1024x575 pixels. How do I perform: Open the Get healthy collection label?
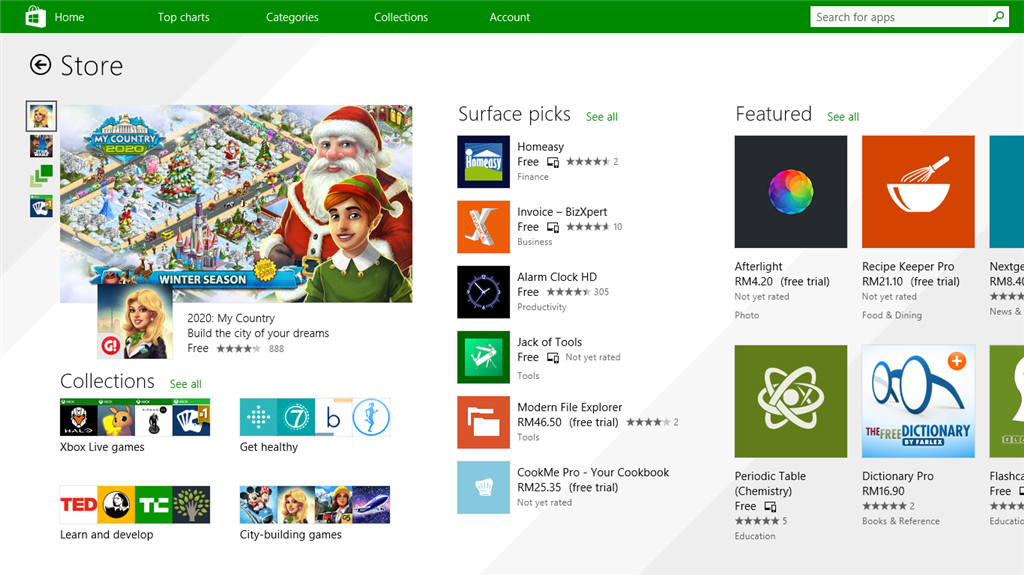pos(268,447)
